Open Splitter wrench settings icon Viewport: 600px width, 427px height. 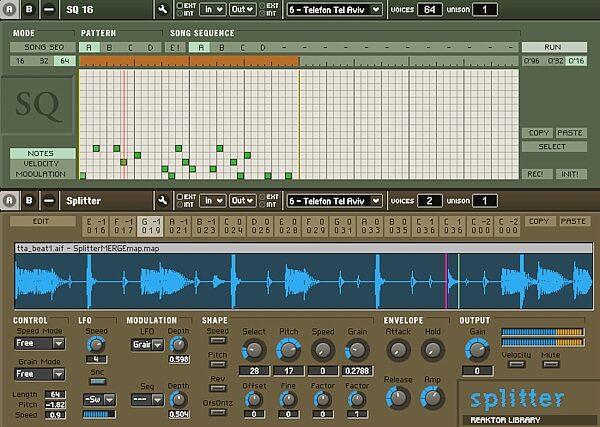tap(163, 200)
